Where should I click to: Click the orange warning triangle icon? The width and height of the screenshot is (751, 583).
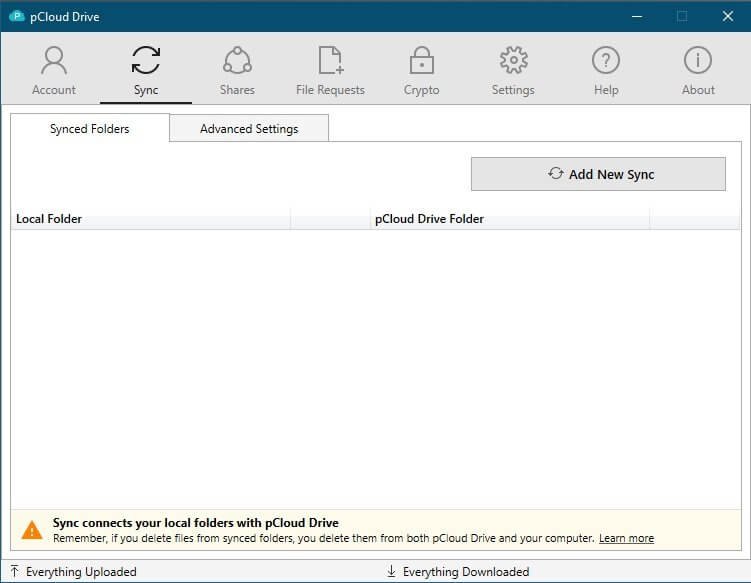[32, 530]
